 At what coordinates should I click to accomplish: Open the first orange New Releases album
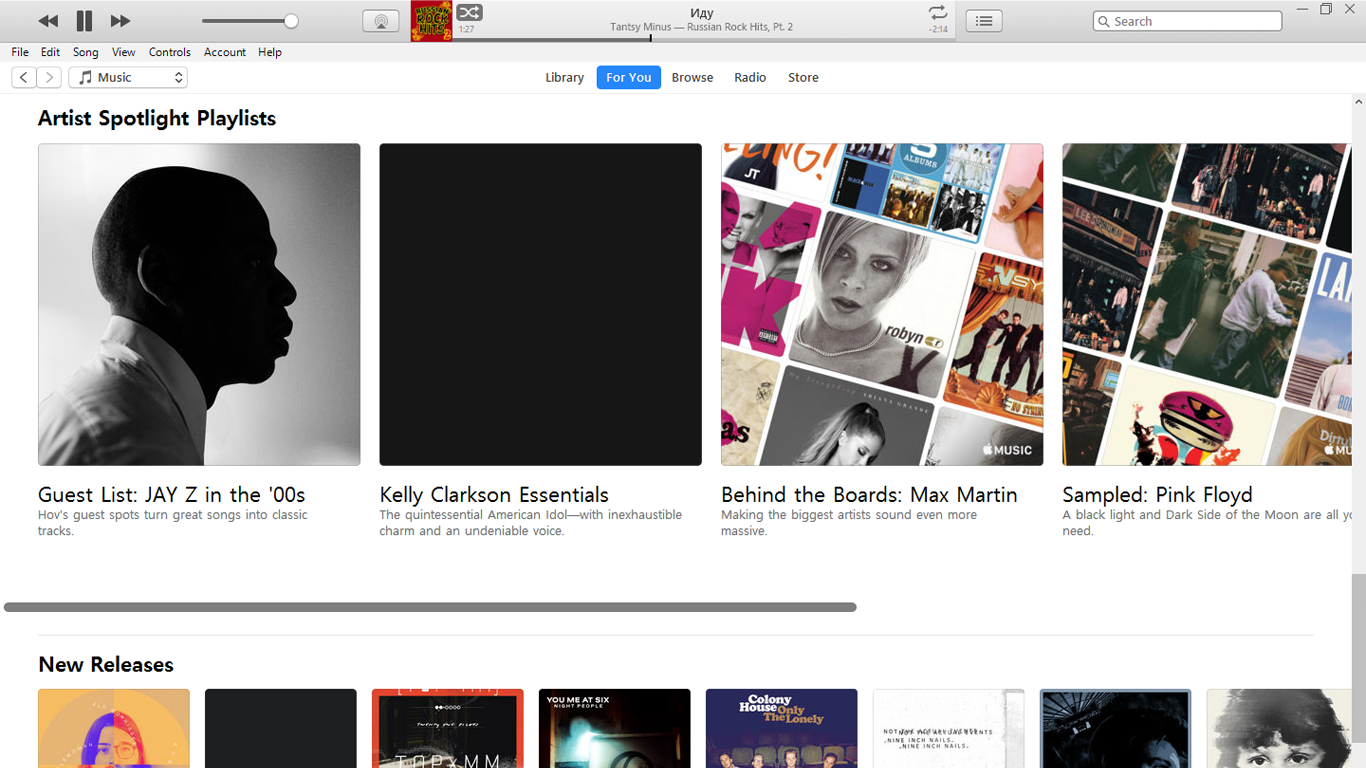click(x=114, y=728)
